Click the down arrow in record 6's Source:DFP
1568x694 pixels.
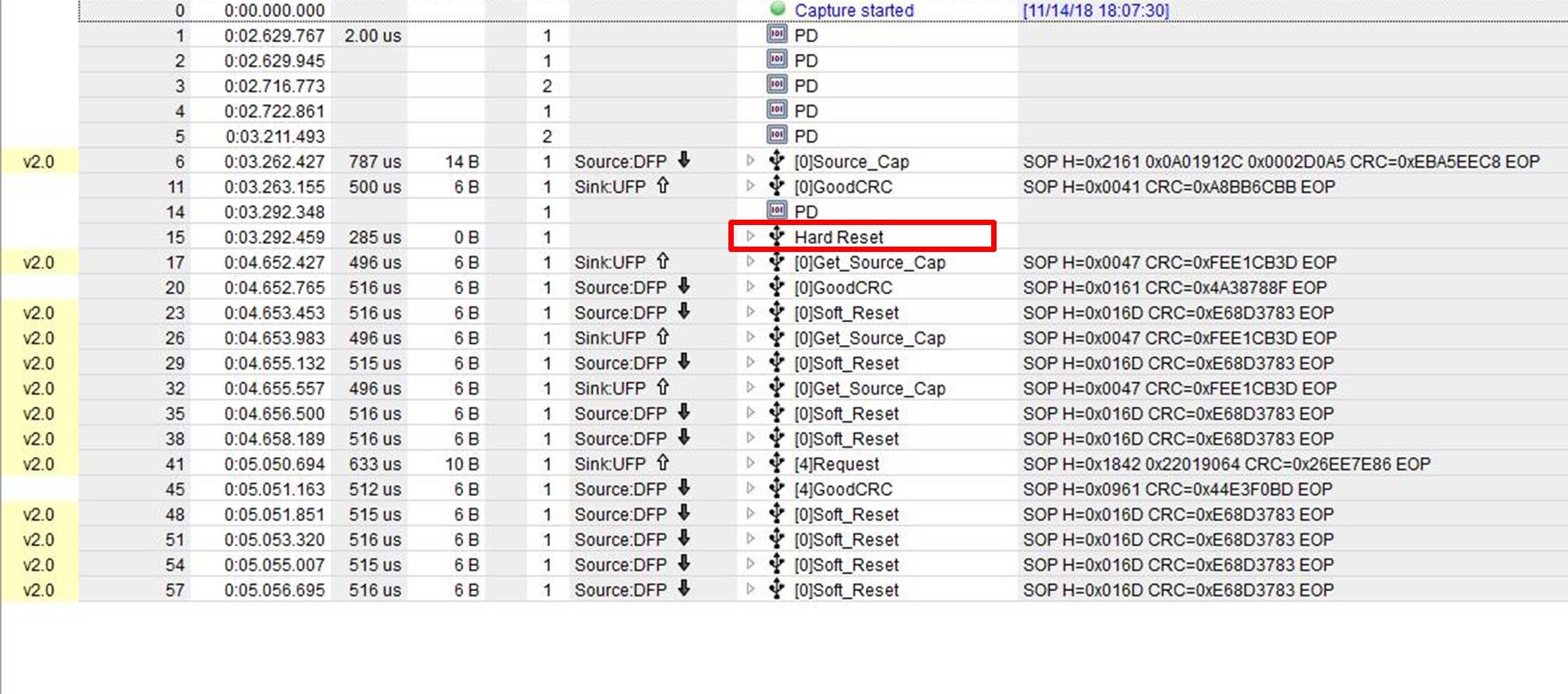684,160
